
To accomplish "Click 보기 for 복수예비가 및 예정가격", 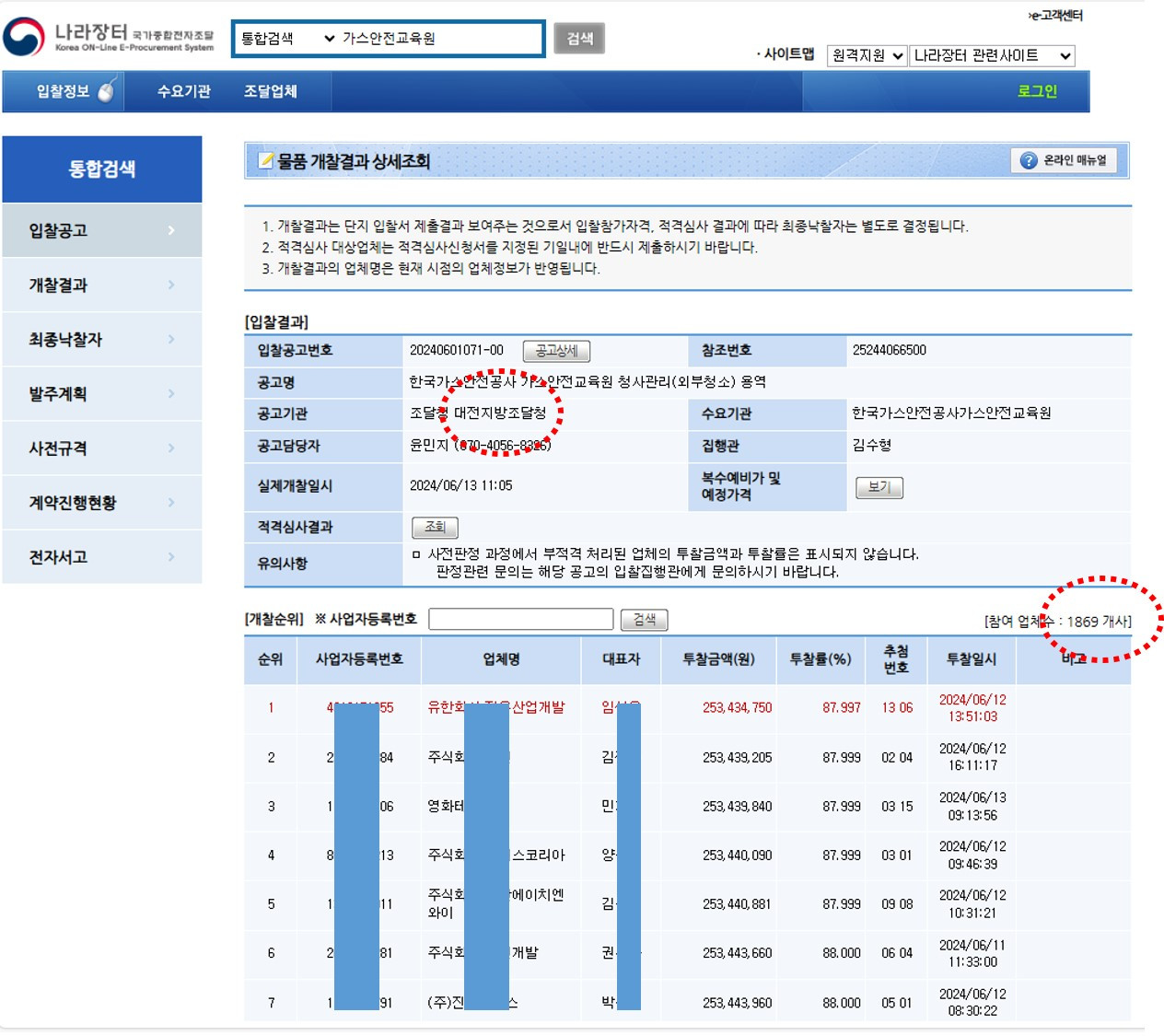I will tap(879, 487).
